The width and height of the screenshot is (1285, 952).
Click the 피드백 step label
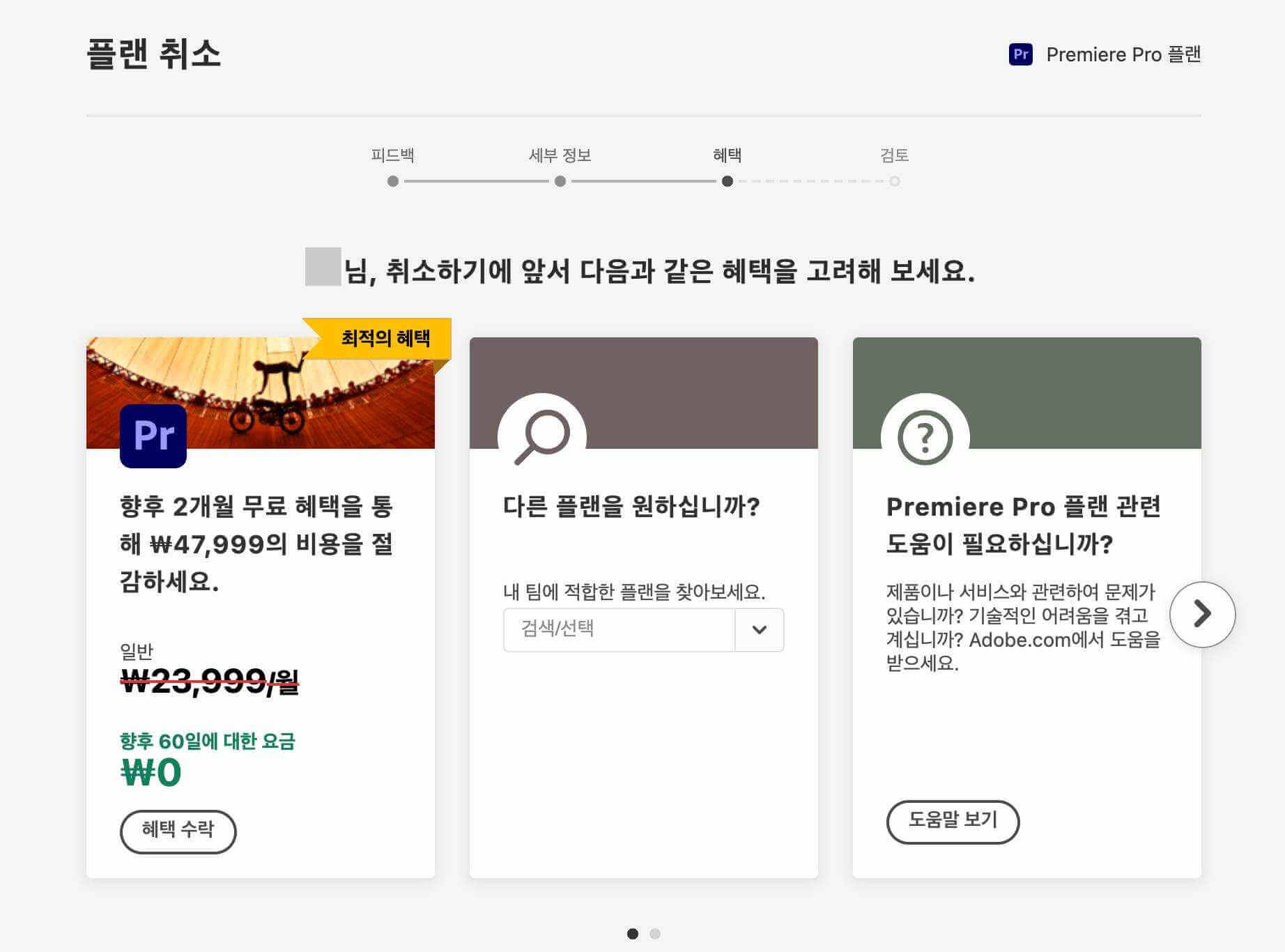(x=393, y=155)
